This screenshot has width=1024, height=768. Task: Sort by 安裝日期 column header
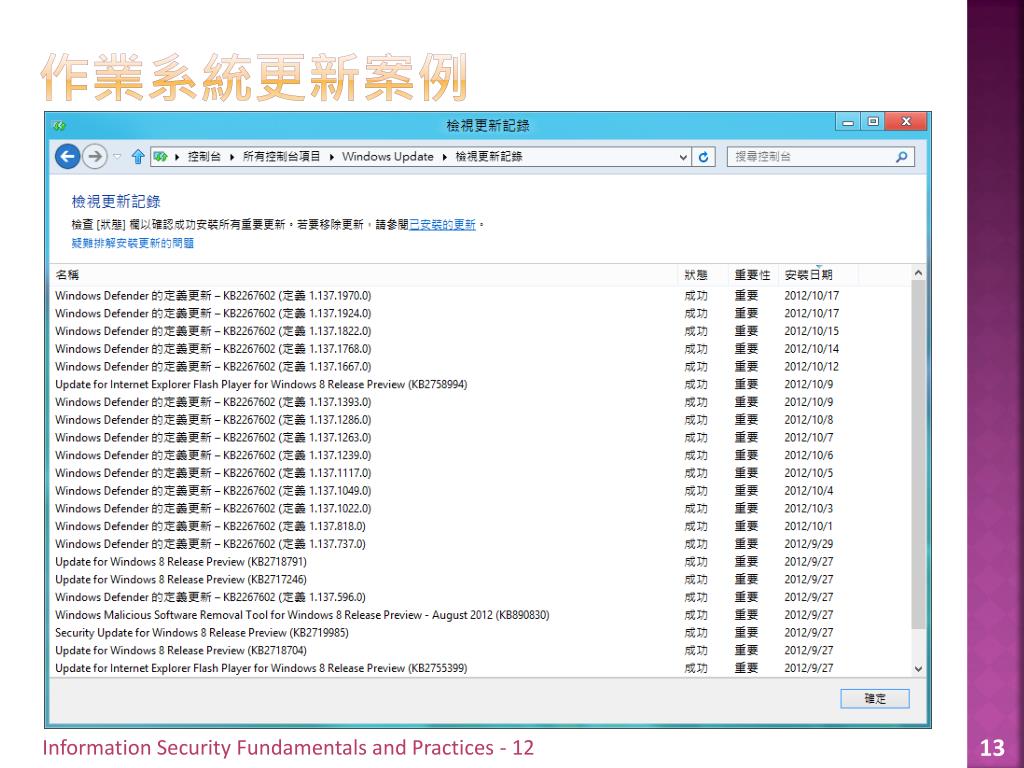[x=818, y=275]
